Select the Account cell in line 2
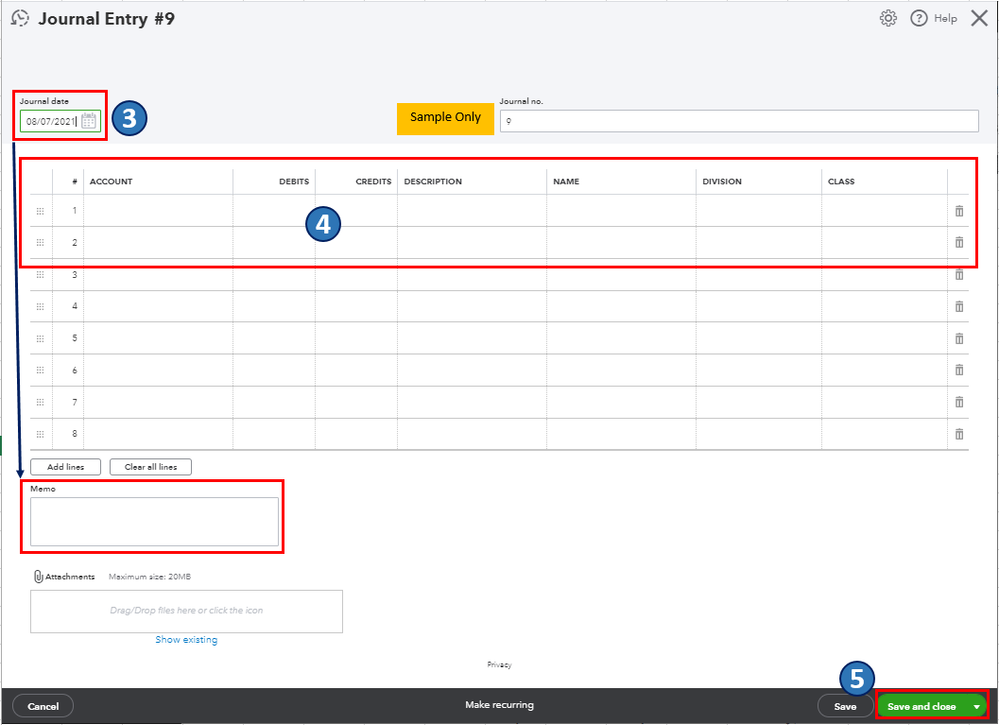Viewport: 999px width, 725px height. (x=158, y=243)
